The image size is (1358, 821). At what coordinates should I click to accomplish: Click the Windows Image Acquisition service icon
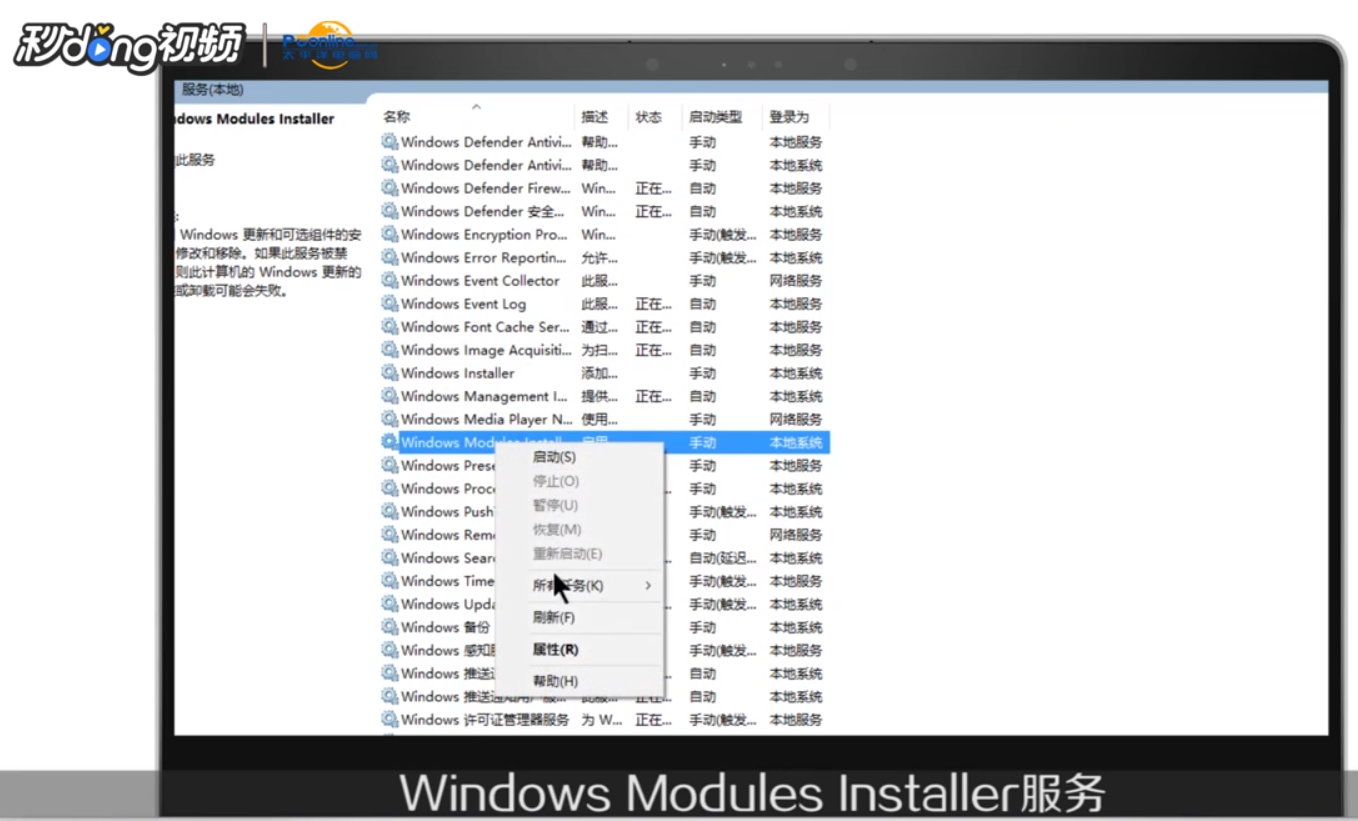pyautogui.click(x=389, y=349)
